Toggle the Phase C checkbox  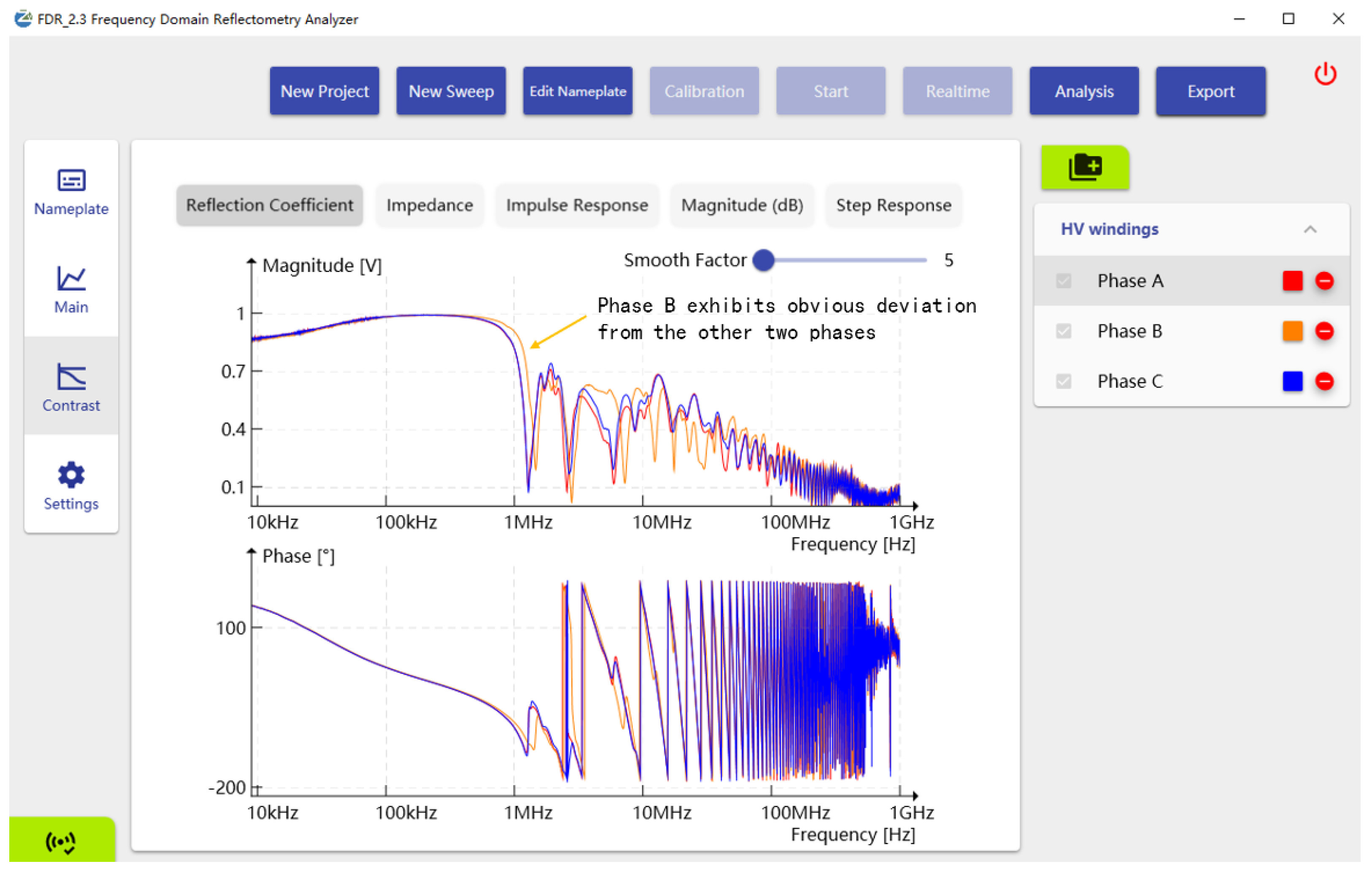click(1063, 381)
